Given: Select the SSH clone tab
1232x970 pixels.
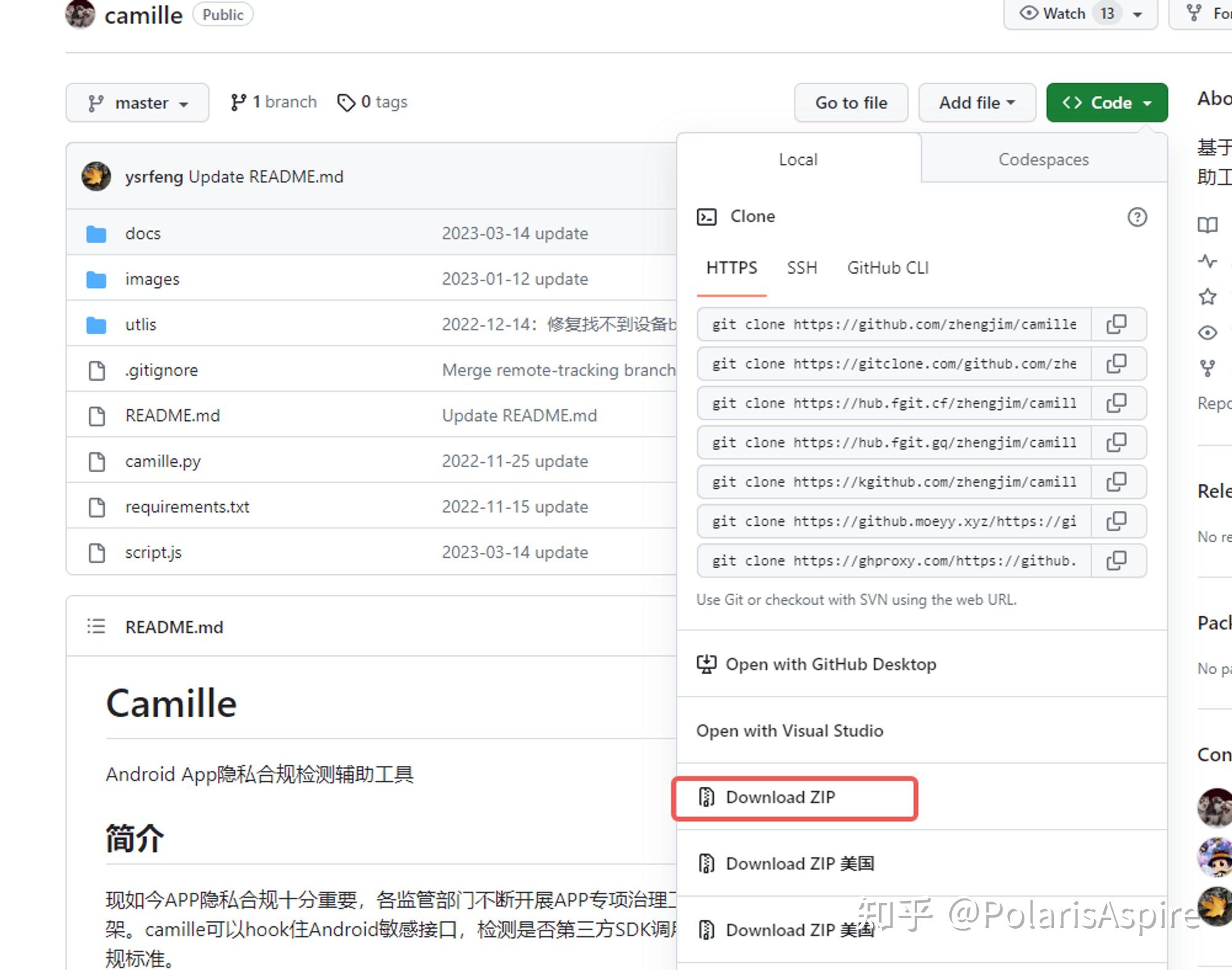Looking at the screenshot, I should 802,268.
